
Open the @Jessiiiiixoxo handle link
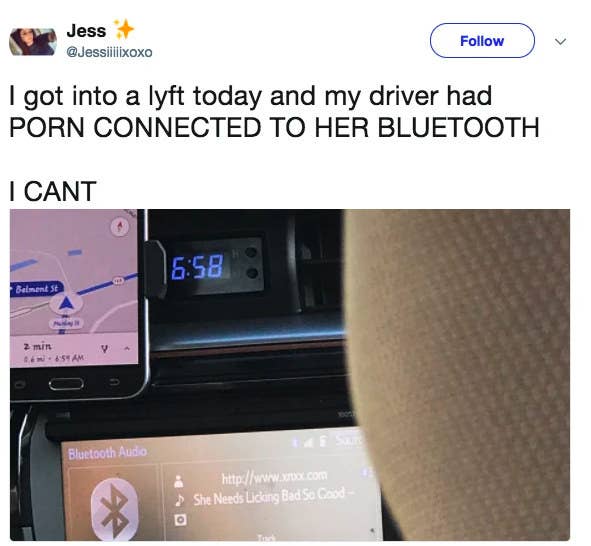(x=109, y=52)
